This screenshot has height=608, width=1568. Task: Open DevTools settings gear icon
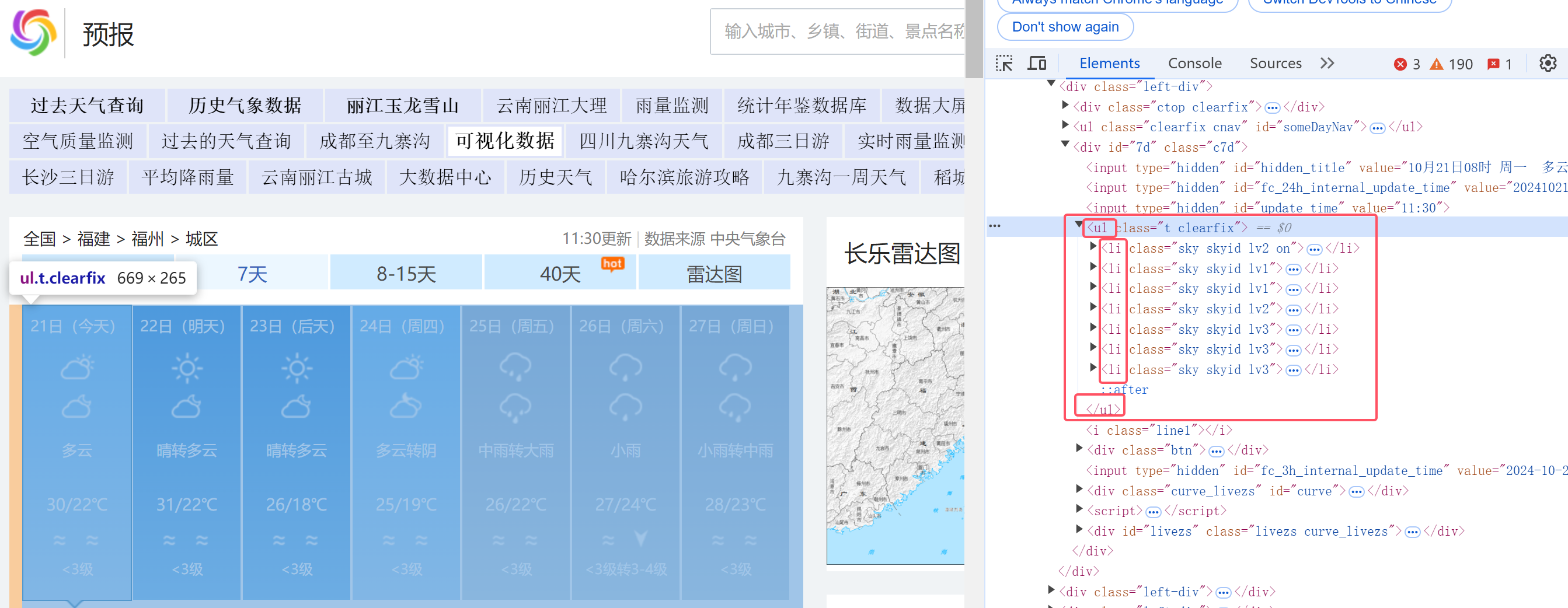[x=1548, y=63]
